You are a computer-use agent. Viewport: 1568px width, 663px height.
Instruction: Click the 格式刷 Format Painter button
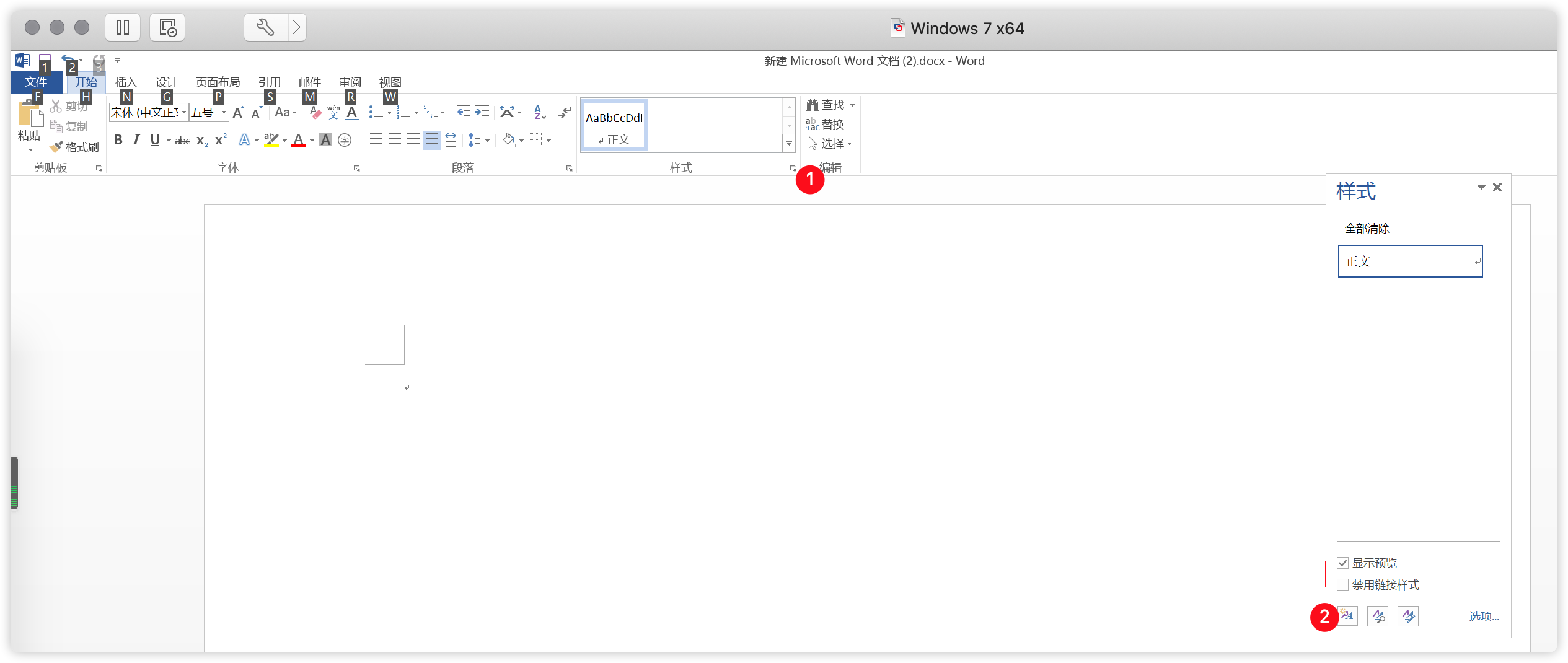(x=75, y=147)
